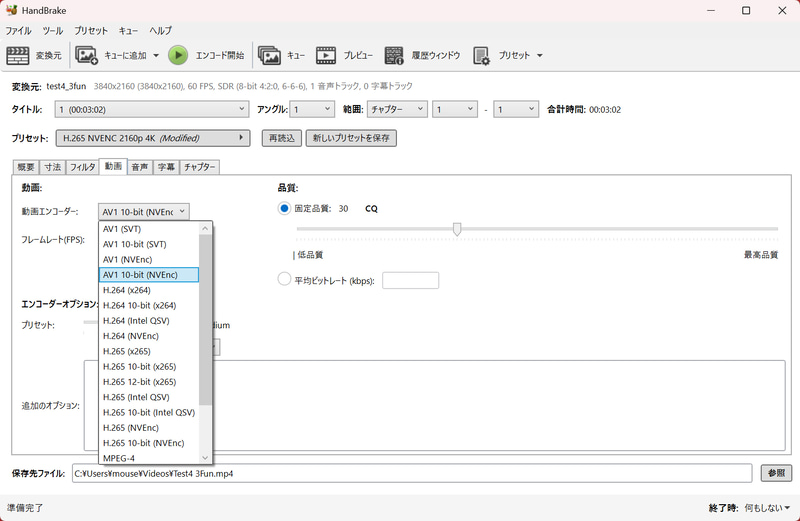Click the encoder list scrollbar thumb
The width and height of the screenshot is (800, 521).
pyautogui.click(x=205, y=319)
